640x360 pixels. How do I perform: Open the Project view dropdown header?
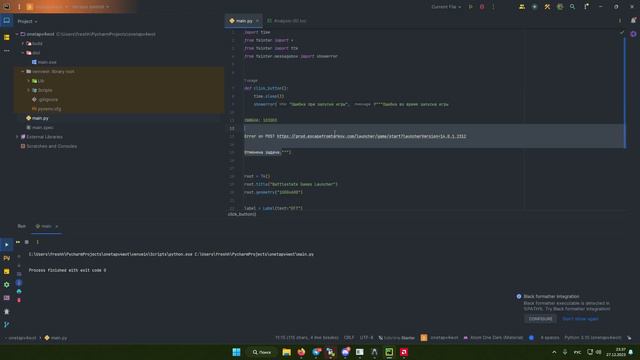pyautogui.click(x=27, y=21)
